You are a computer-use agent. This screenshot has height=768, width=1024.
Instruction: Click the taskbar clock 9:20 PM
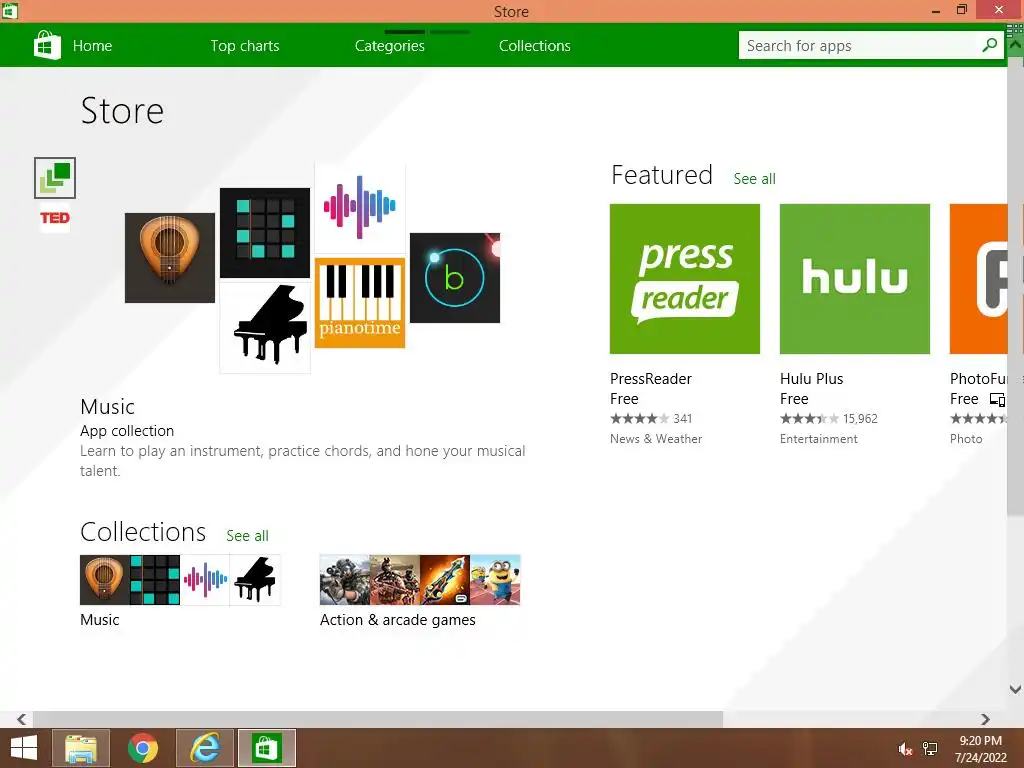pos(981,741)
